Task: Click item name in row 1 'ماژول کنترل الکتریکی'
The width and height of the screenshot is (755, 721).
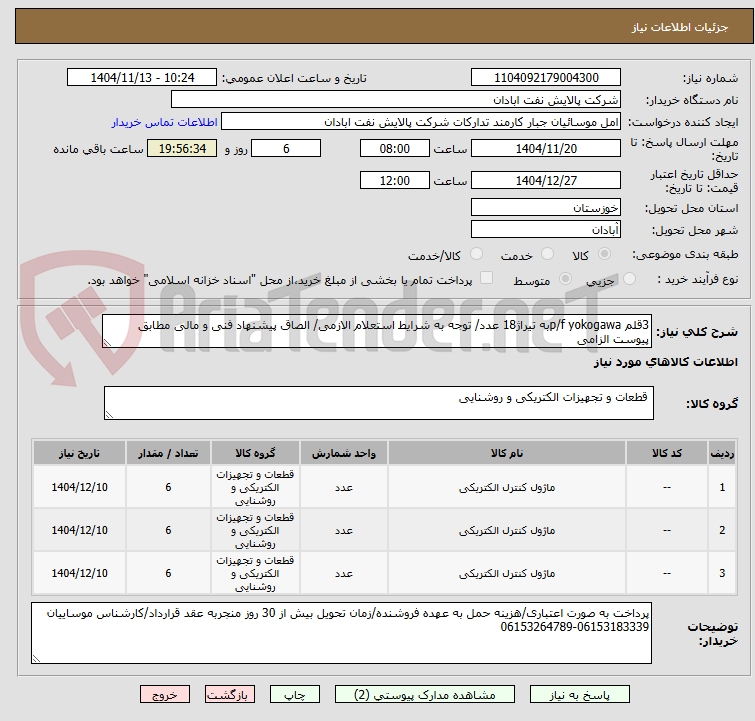Action: click(x=507, y=487)
